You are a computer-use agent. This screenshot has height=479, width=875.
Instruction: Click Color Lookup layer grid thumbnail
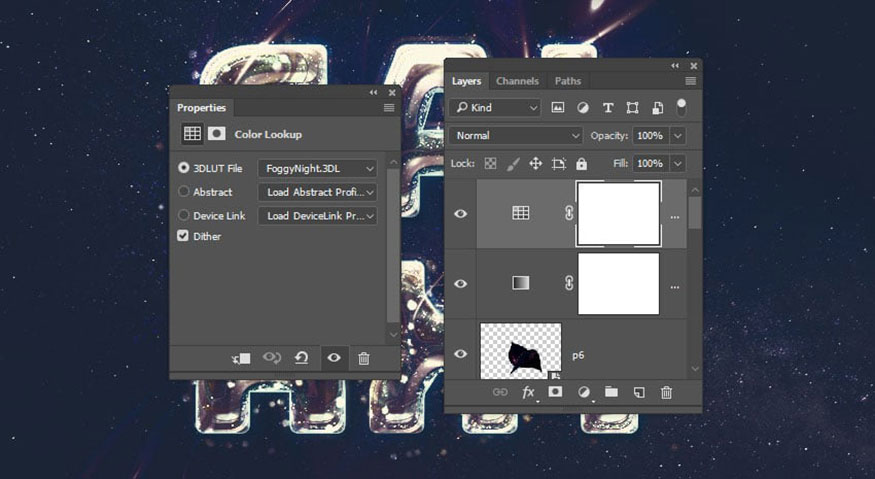tap(521, 213)
